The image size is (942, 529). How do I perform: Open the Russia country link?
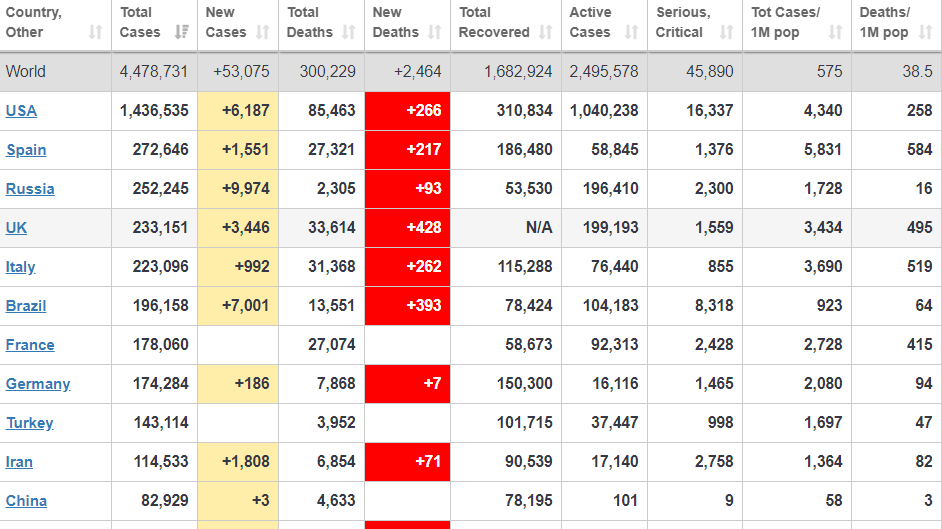point(30,189)
